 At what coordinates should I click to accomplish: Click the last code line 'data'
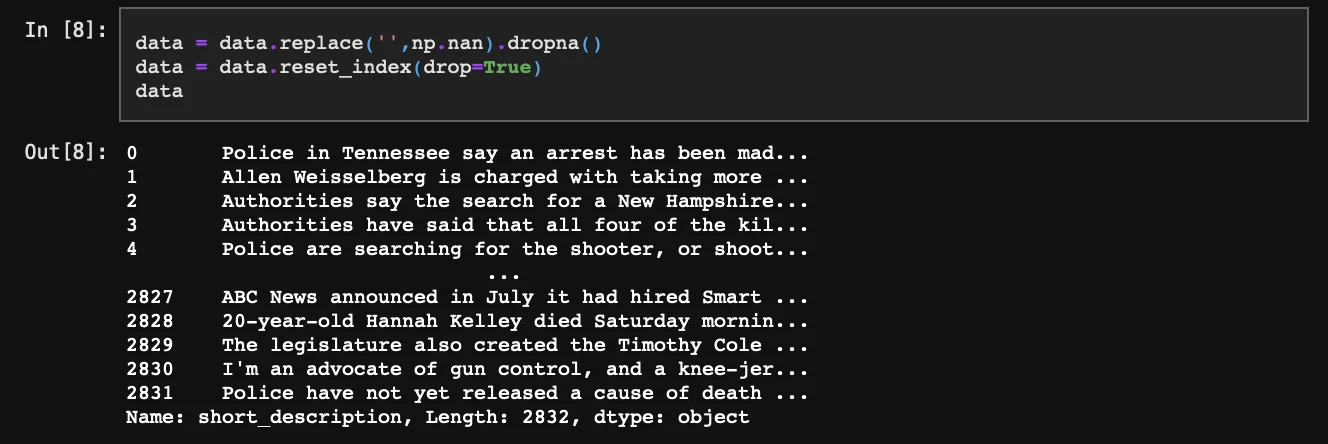pyautogui.click(x=159, y=91)
